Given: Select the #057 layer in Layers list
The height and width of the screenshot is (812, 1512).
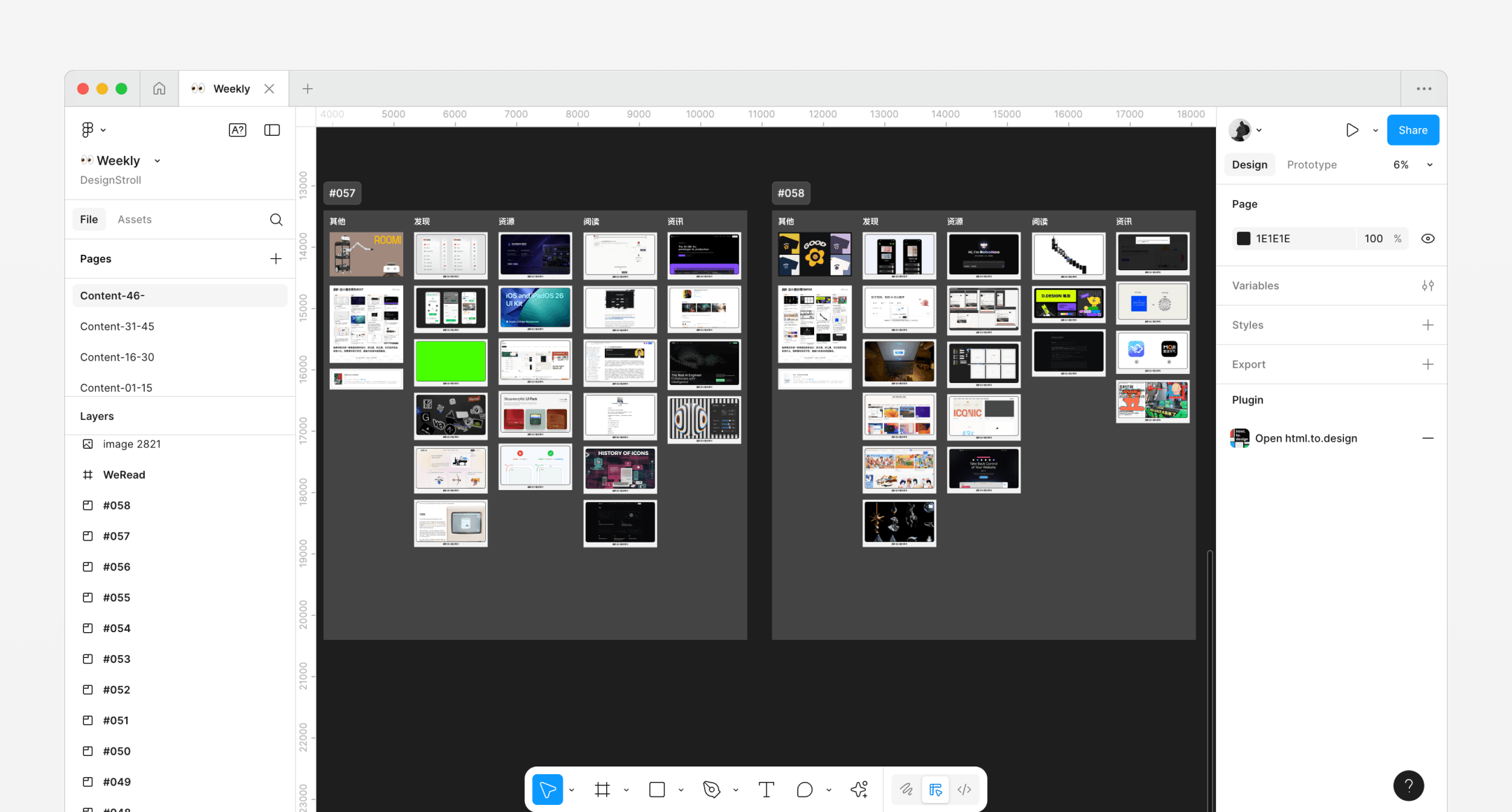Looking at the screenshot, I should click(x=116, y=536).
